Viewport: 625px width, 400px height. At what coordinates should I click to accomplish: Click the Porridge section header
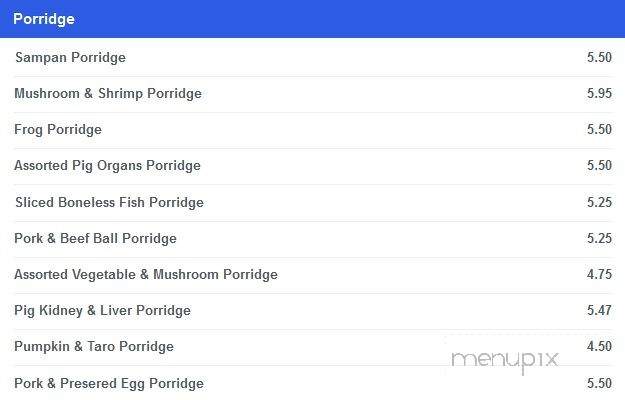tap(312, 19)
